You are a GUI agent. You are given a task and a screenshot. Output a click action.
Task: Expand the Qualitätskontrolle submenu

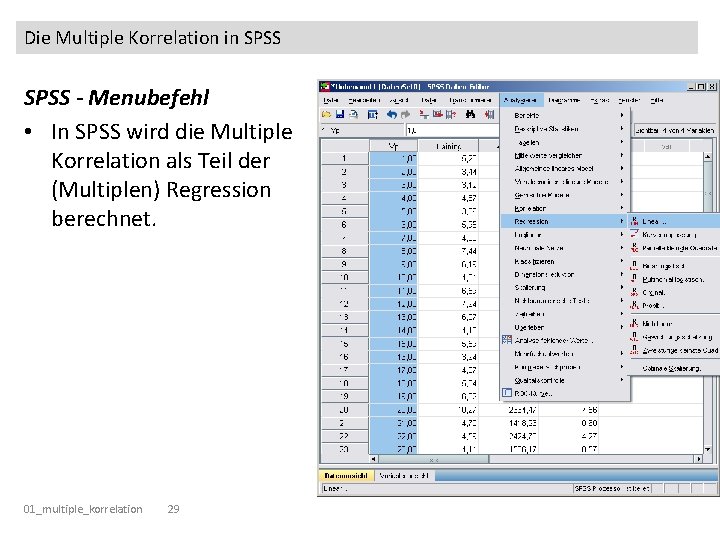[565, 380]
